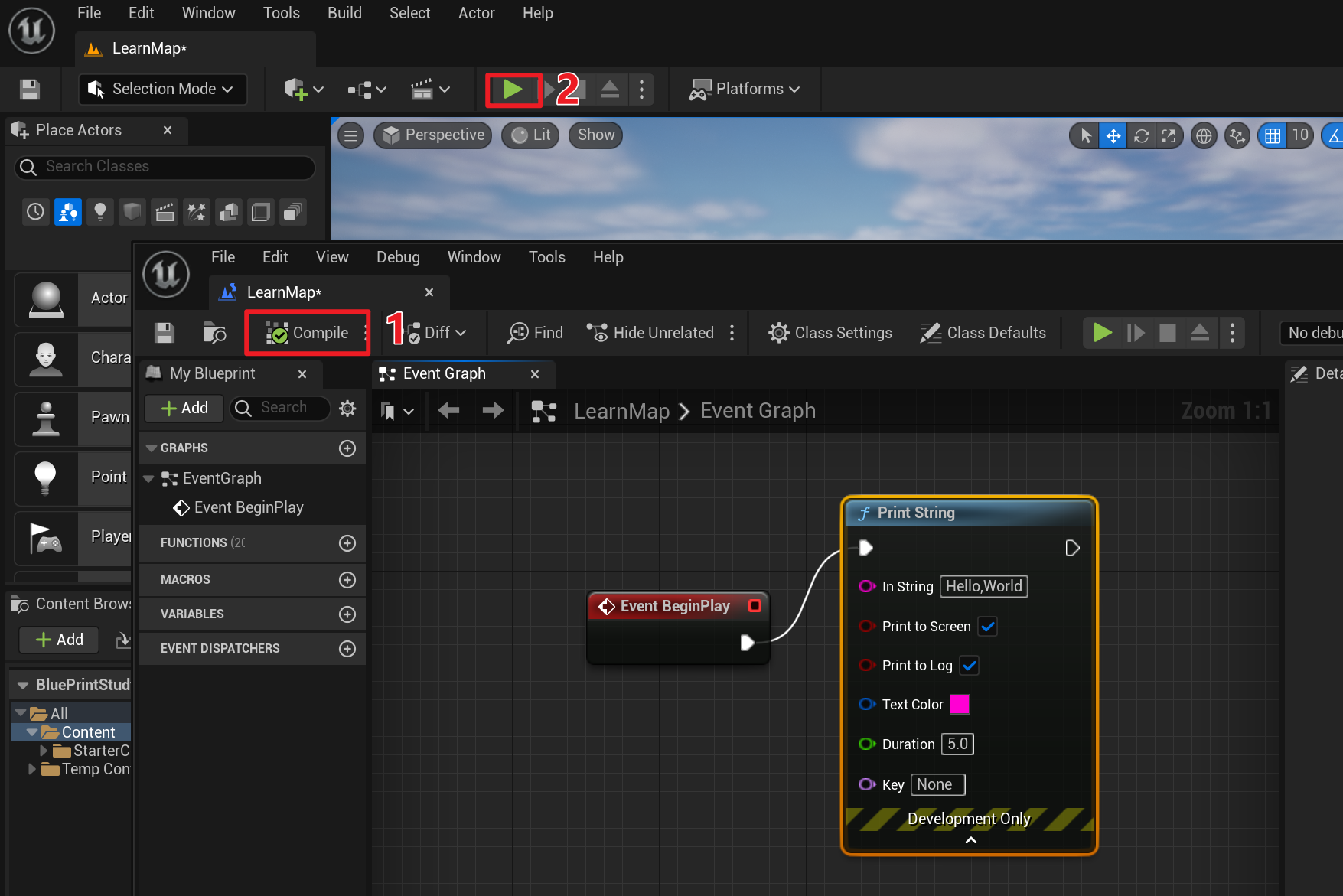Browse to asset in Content Browser icon
This screenshot has width=1343, height=896.
(x=214, y=333)
